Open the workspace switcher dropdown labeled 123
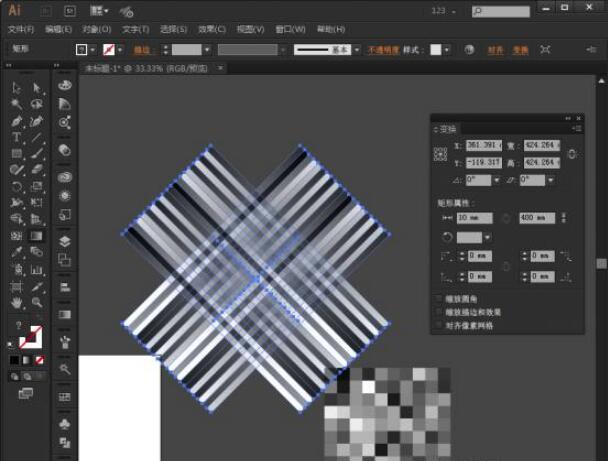Viewport: 608px width, 461px height. (444, 11)
